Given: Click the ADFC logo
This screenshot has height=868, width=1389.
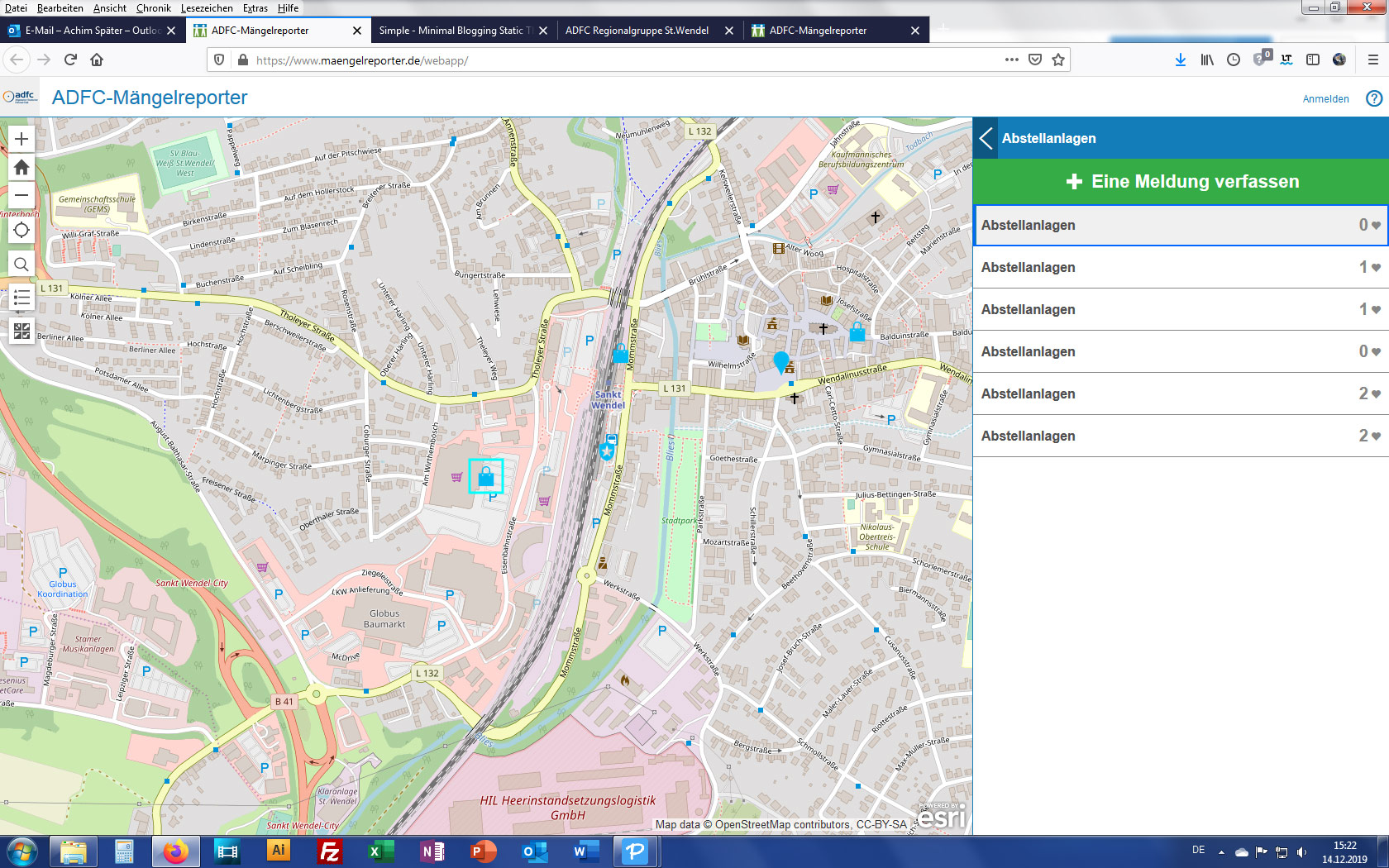Looking at the screenshot, I should click(x=21, y=97).
